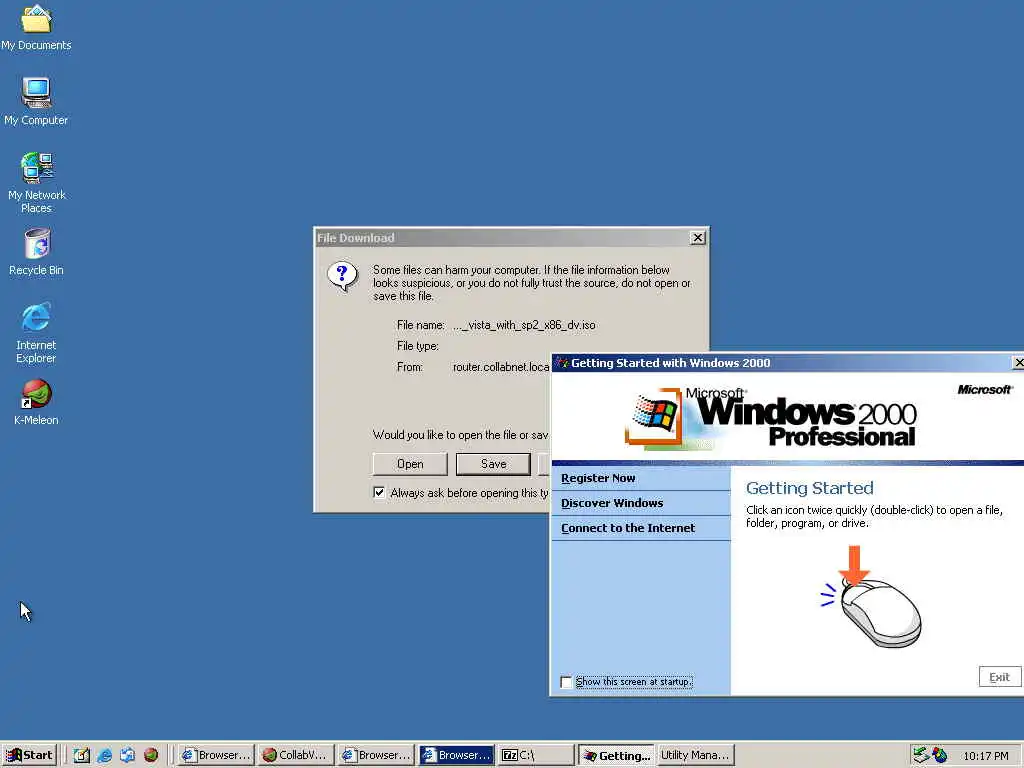This screenshot has height=768, width=1024.
Task: Click the network tray icon with green arrow
Action: pyautogui.click(x=921, y=755)
